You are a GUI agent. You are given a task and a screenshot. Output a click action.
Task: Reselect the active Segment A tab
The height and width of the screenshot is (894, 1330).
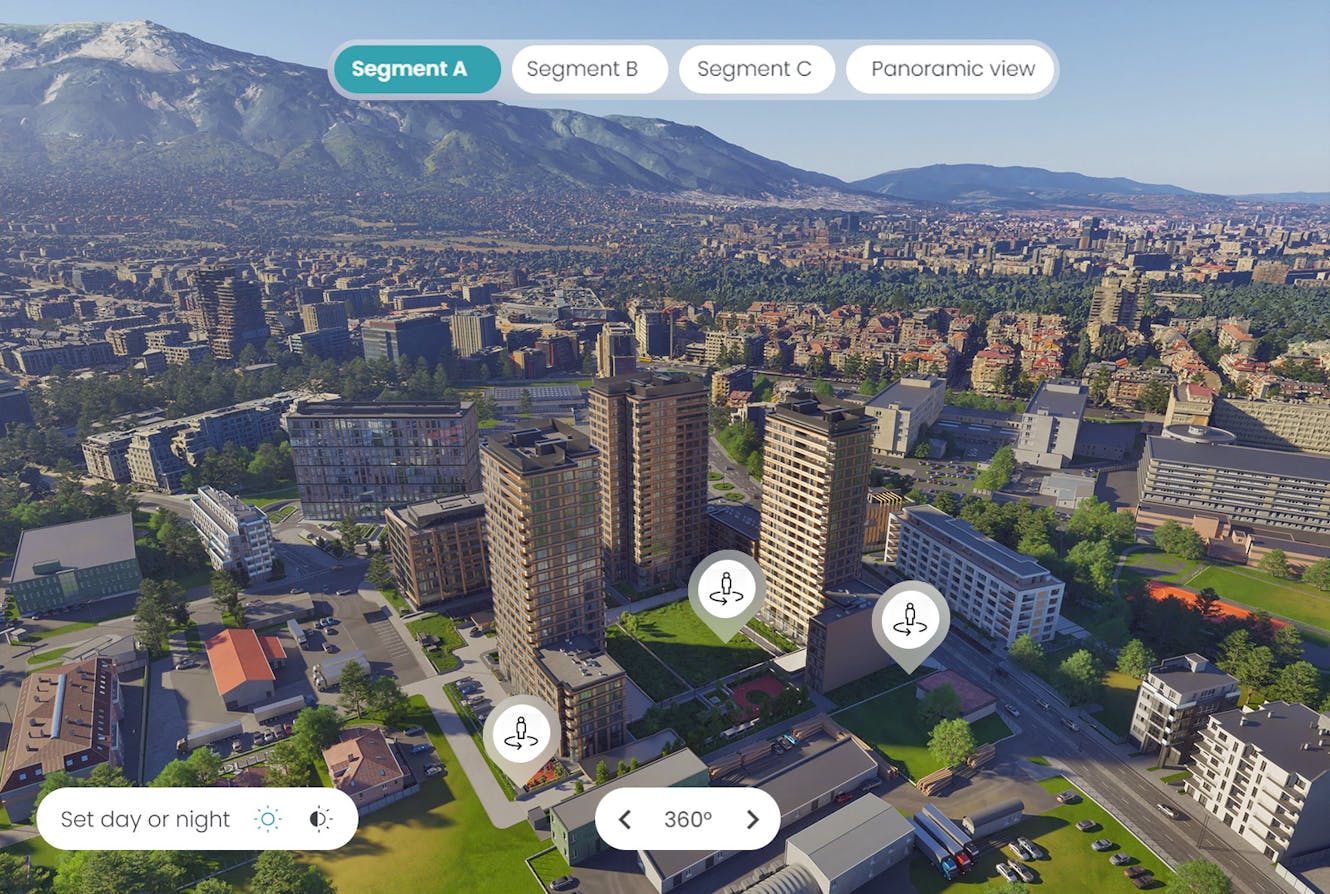pos(416,69)
